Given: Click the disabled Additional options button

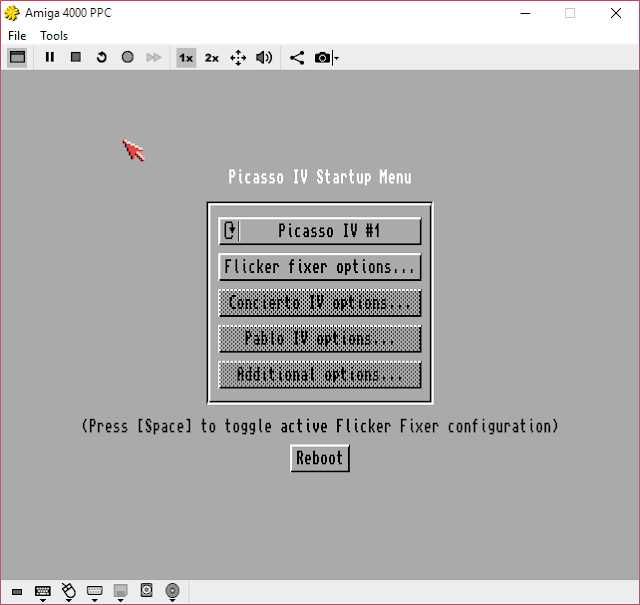Looking at the screenshot, I should point(320,375).
